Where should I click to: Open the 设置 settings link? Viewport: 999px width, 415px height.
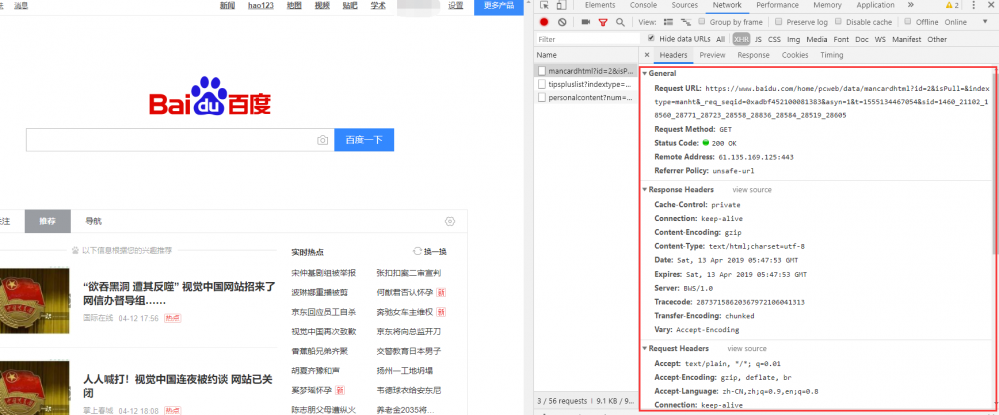(456, 6)
